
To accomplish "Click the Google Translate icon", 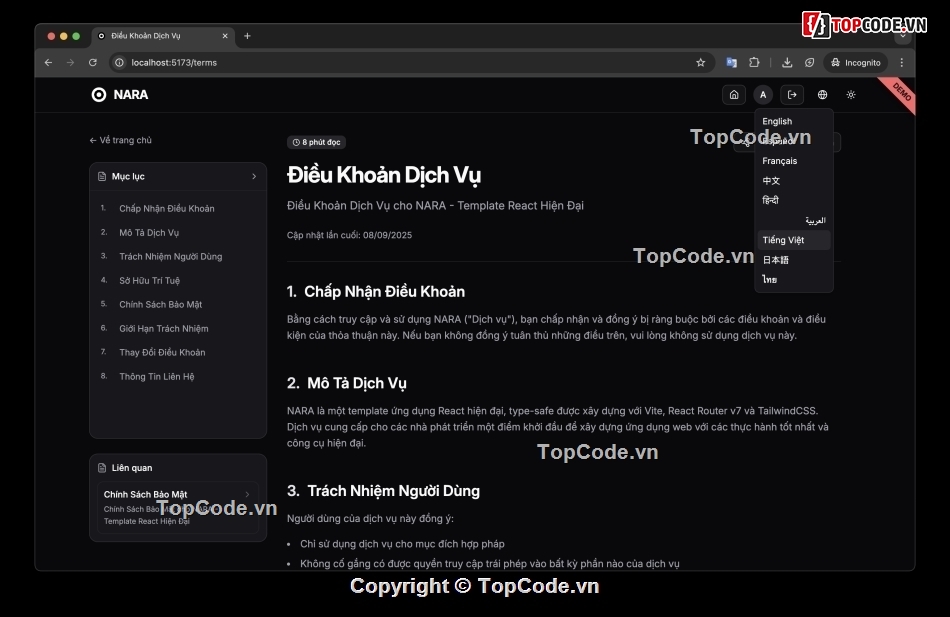I will tap(731, 62).
